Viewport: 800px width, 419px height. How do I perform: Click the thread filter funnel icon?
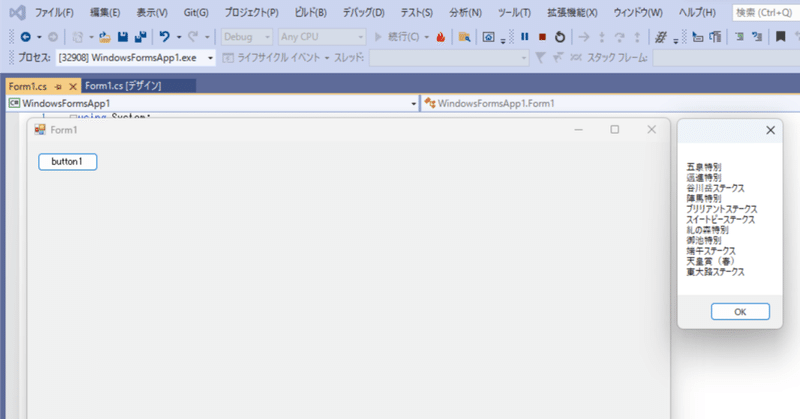click(540, 58)
